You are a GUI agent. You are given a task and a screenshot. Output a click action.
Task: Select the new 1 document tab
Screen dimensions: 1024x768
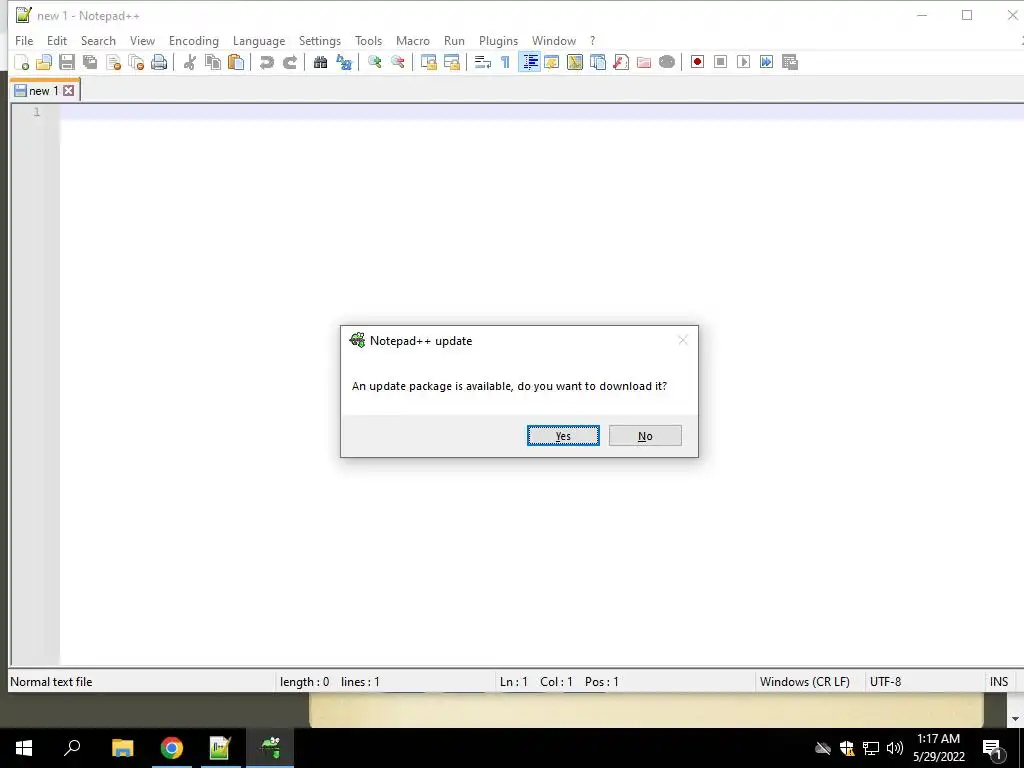click(44, 91)
